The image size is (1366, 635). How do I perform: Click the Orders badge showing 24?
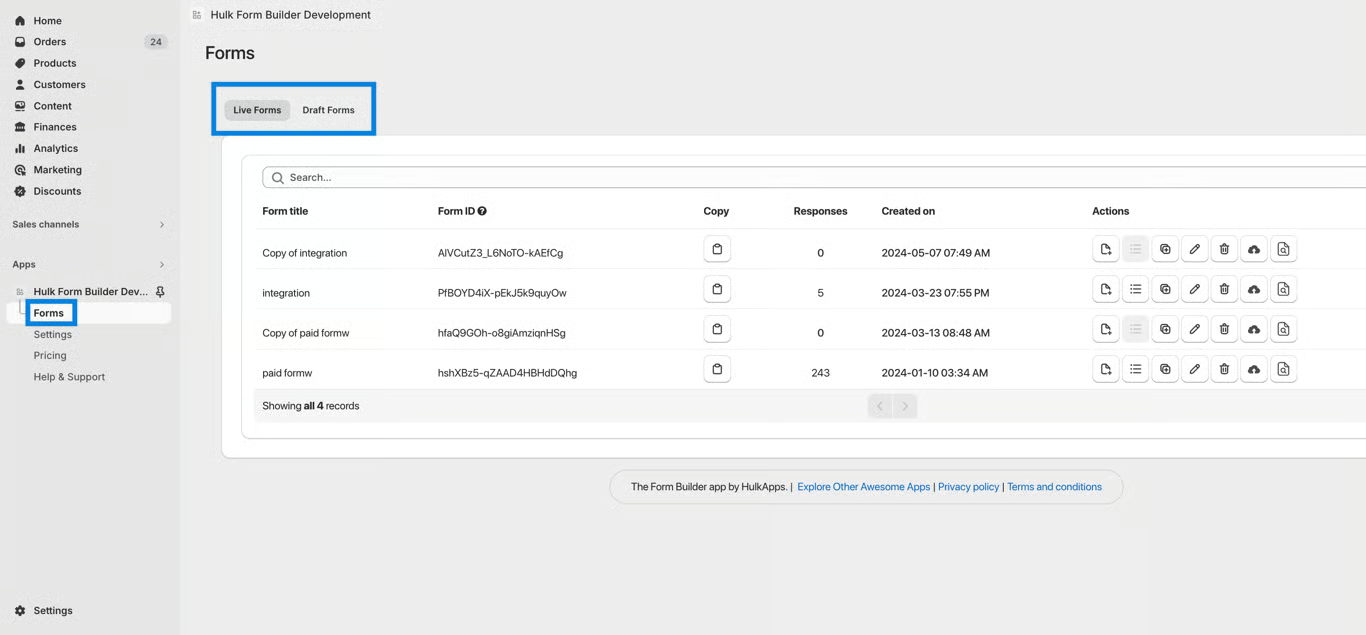pyautogui.click(x=156, y=42)
